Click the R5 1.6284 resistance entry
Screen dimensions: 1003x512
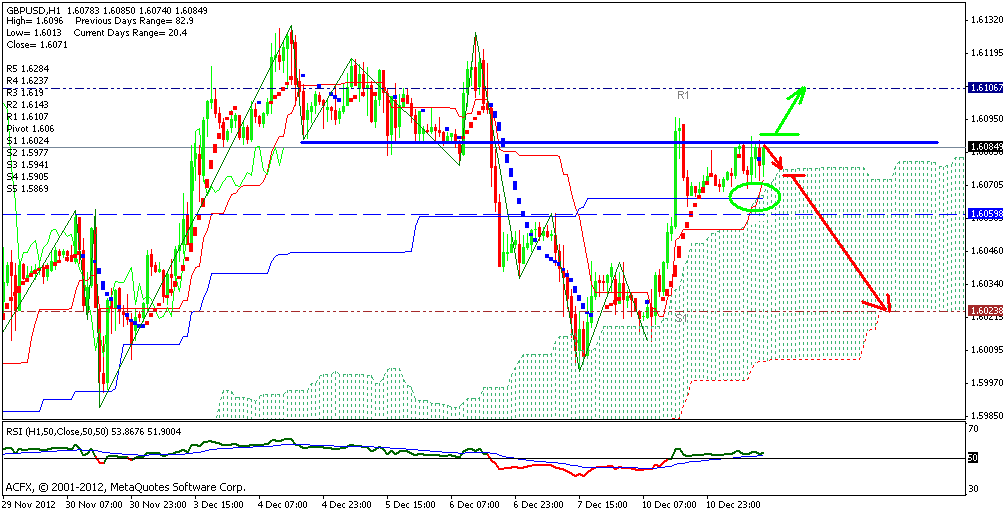click(27, 69)
